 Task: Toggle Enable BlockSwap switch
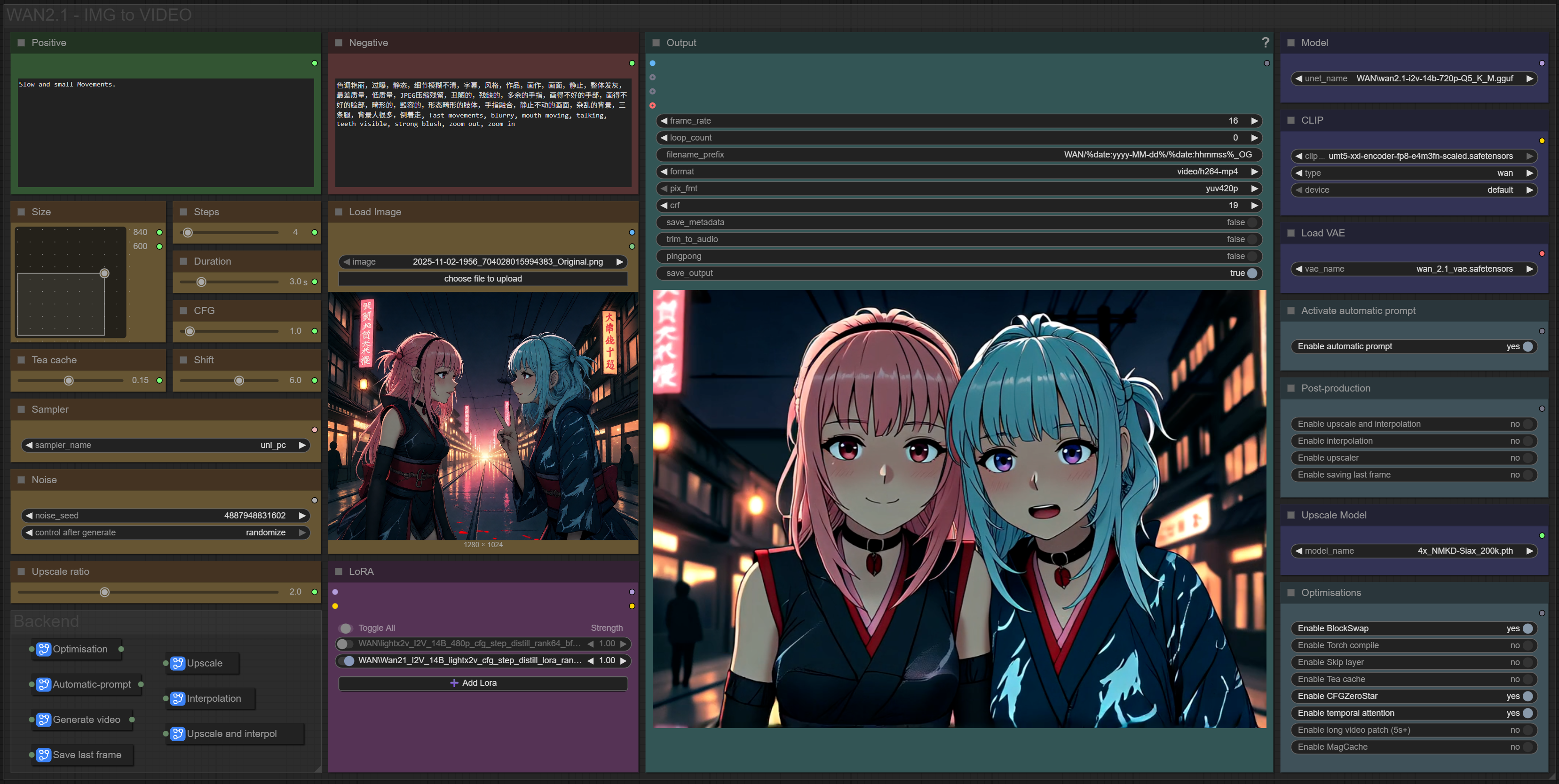pyautogui.click(x=1527, y=628)
